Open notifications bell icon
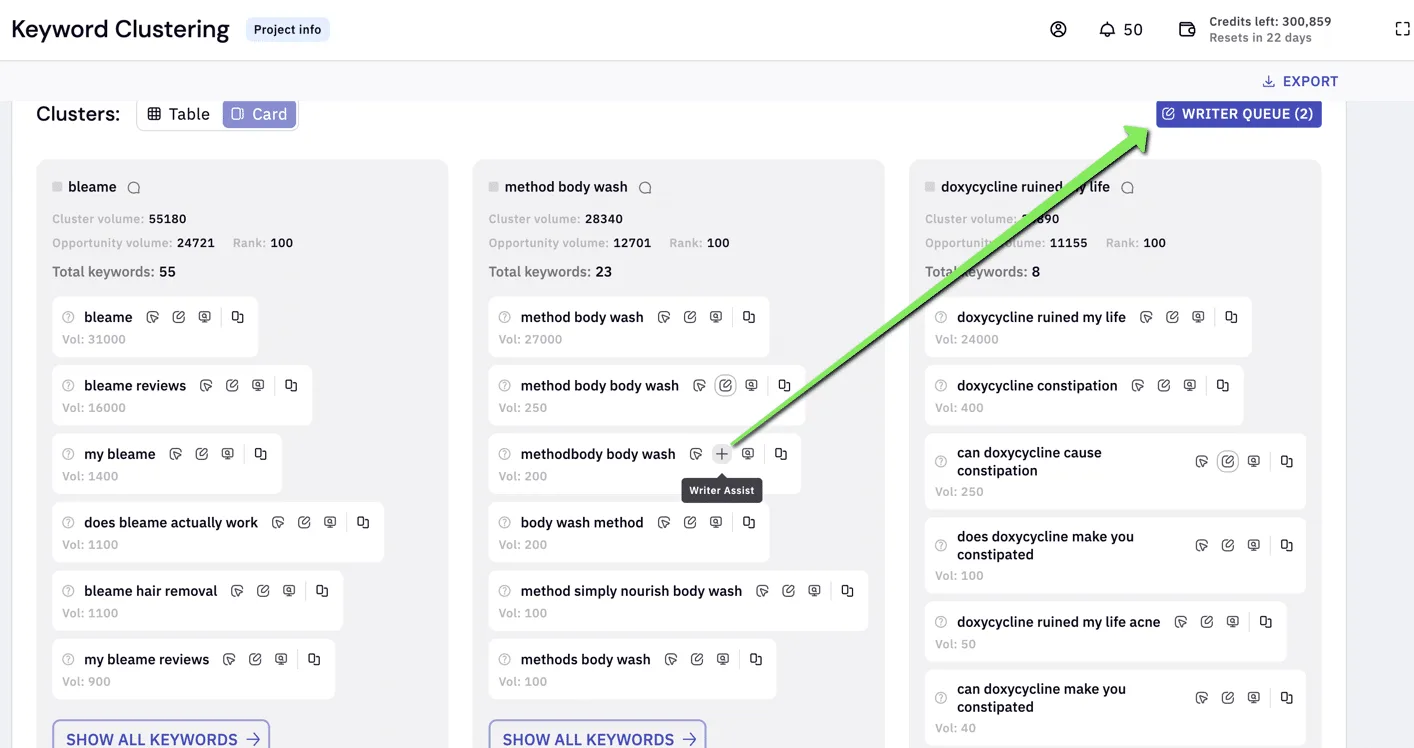Image resolution: width=1414 pixels, height=748 pixels. [1107, 30]
